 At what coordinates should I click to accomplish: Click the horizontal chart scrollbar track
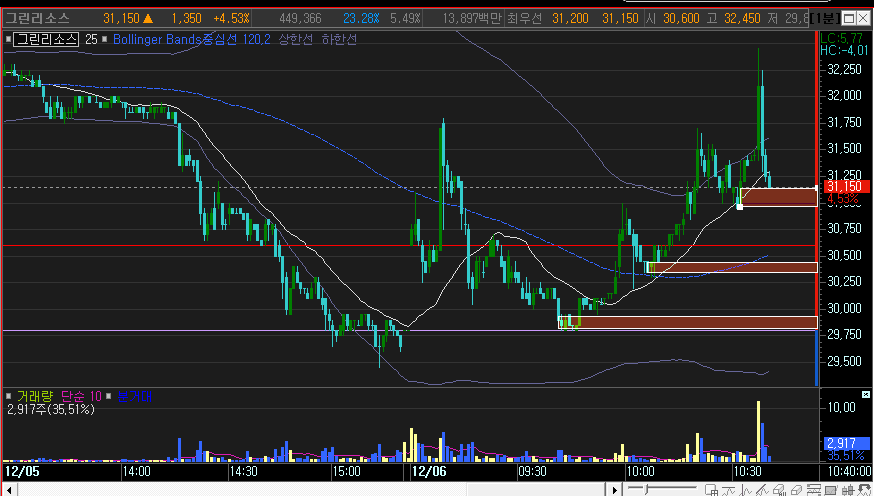(x=312, y=490)
